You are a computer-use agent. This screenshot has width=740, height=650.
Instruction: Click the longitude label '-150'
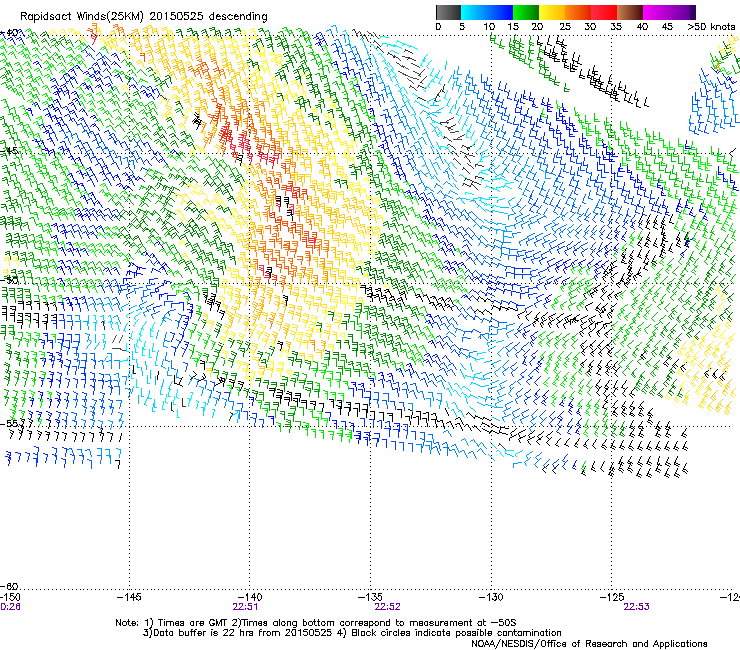click(10, 597)
